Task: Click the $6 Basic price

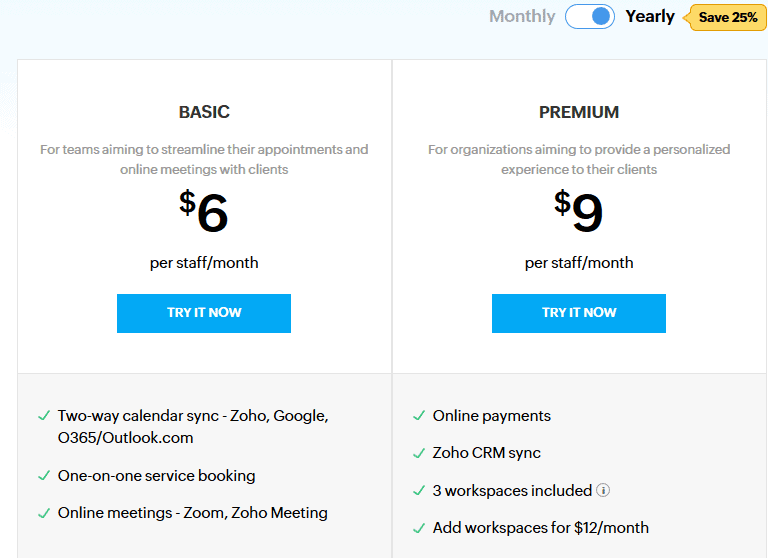Action: [x=204, y=212]
